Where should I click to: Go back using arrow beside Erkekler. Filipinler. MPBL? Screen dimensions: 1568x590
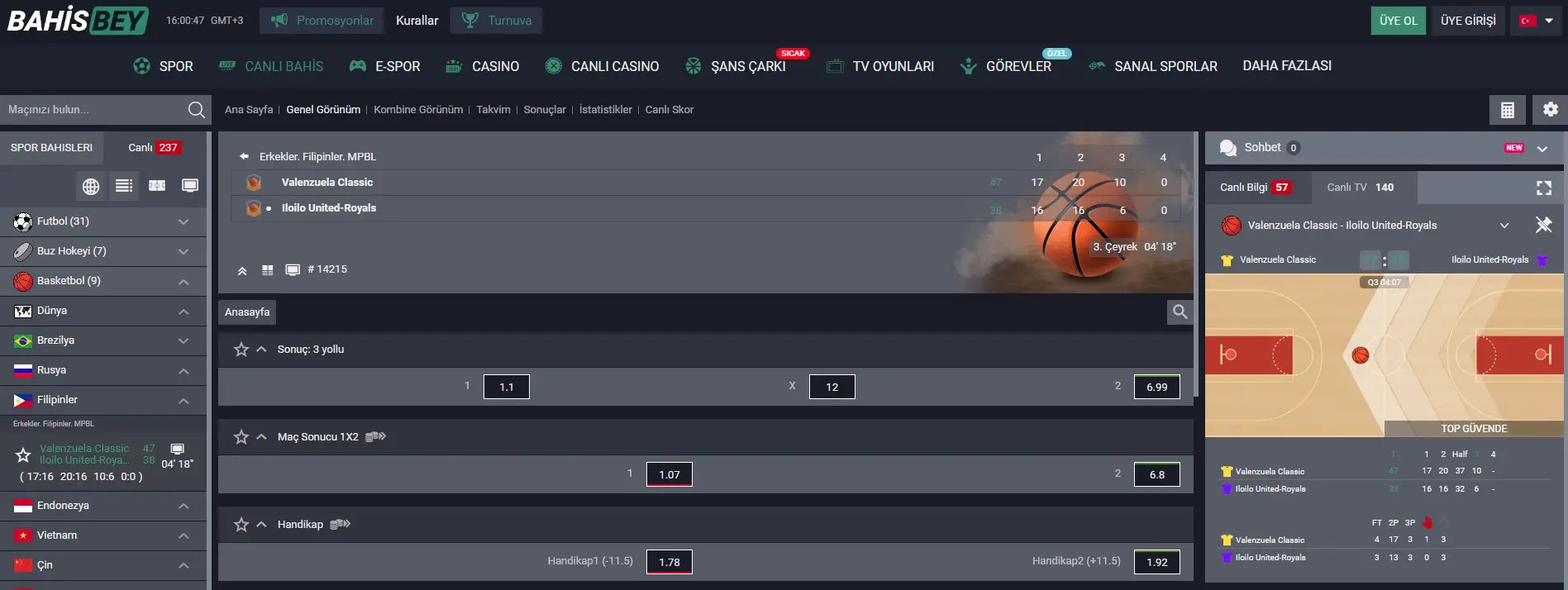(x=244, y=156)
